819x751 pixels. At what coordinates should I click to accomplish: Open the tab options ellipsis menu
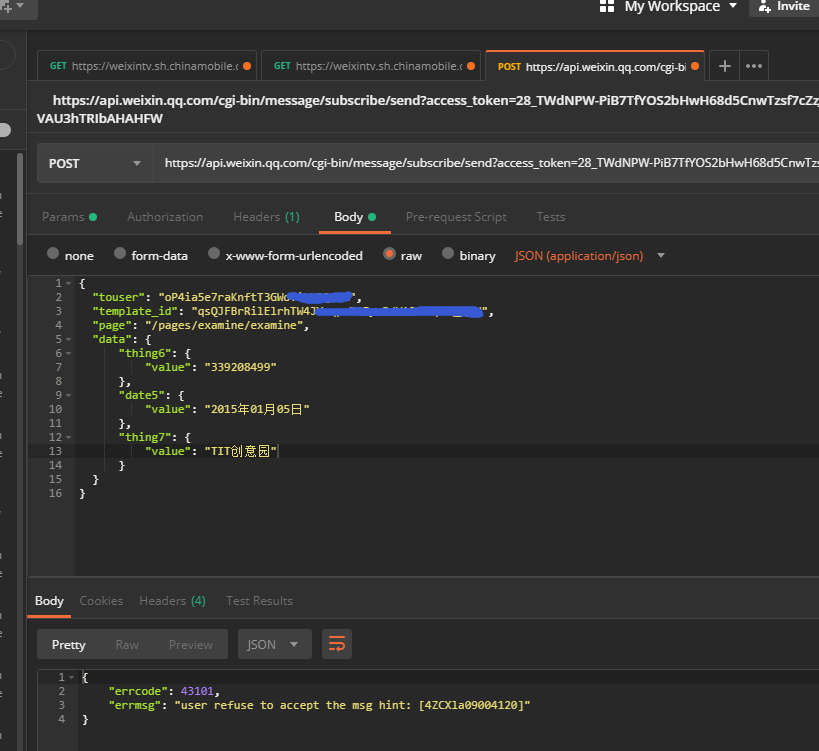click(x=754, y=66)
